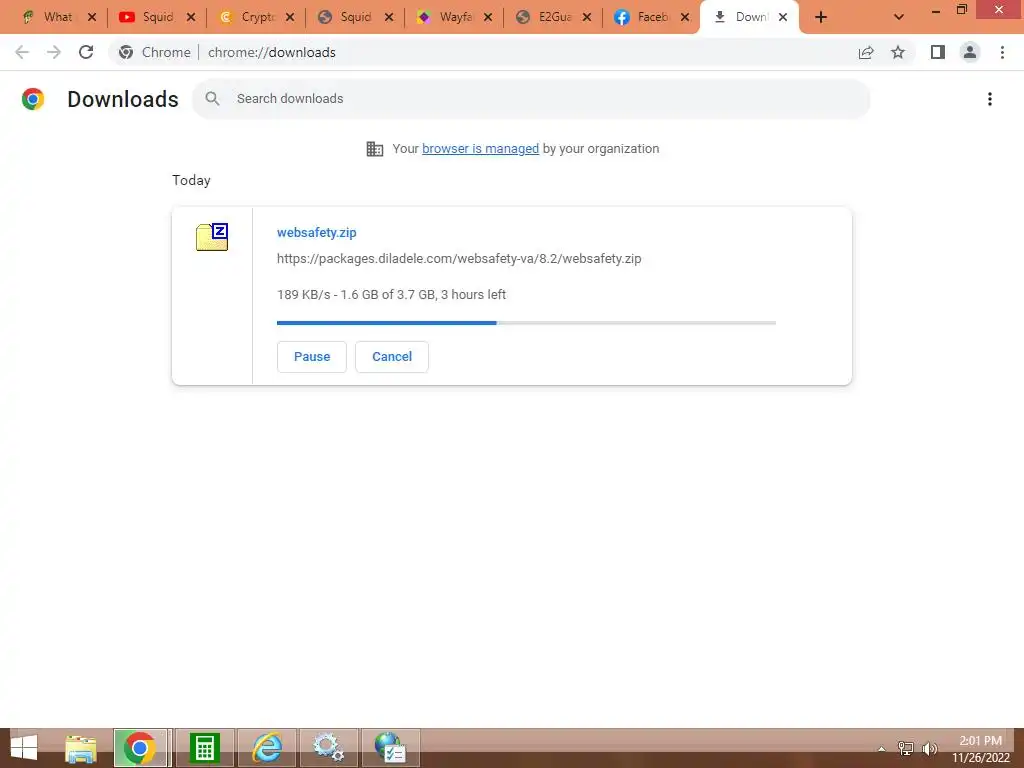
Task: Click the share page icon in address bar
Action: (866, 52)
